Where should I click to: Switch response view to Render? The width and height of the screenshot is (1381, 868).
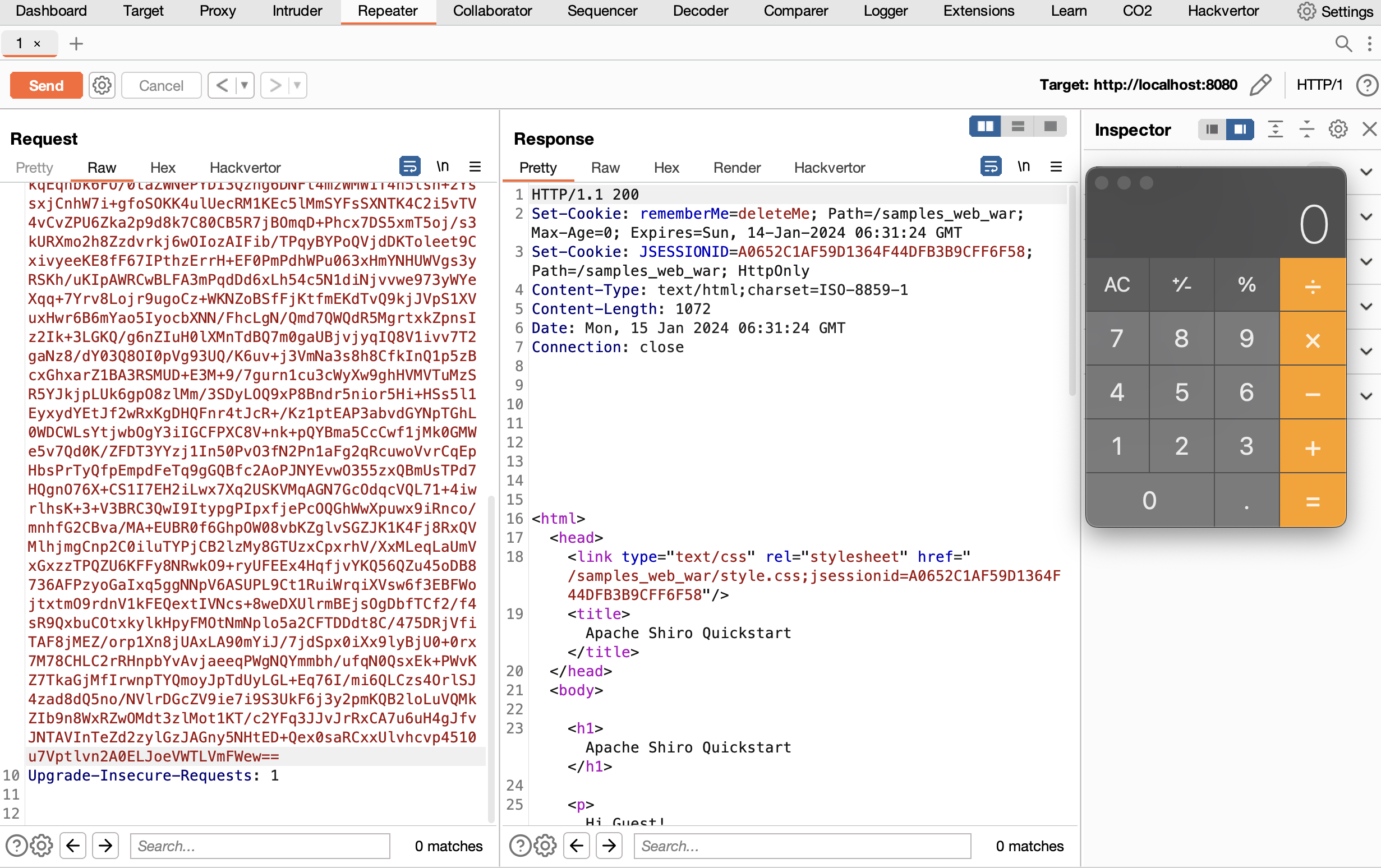tap(737, 168)
